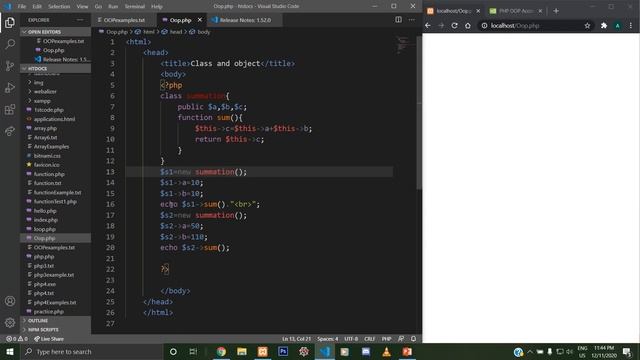
Task: Click taskbar search box
Action: click(x=91, y=351)
